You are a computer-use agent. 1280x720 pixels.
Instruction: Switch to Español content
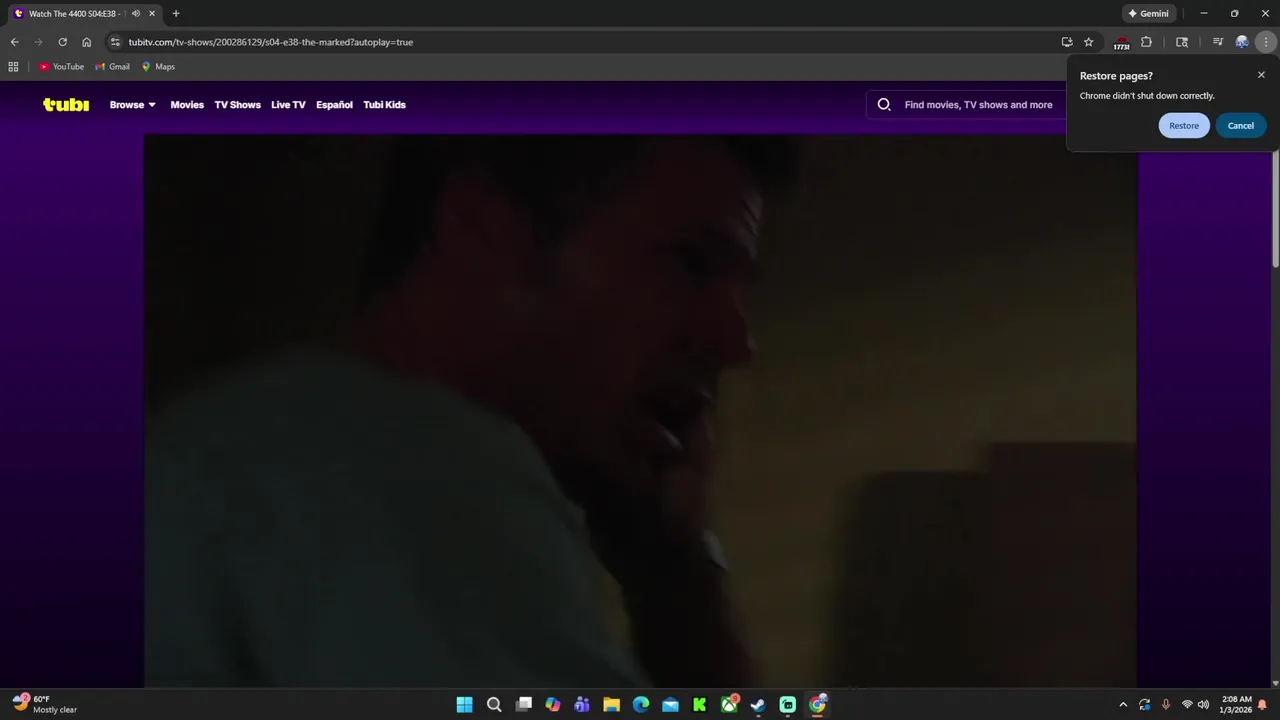click(334, 105)
